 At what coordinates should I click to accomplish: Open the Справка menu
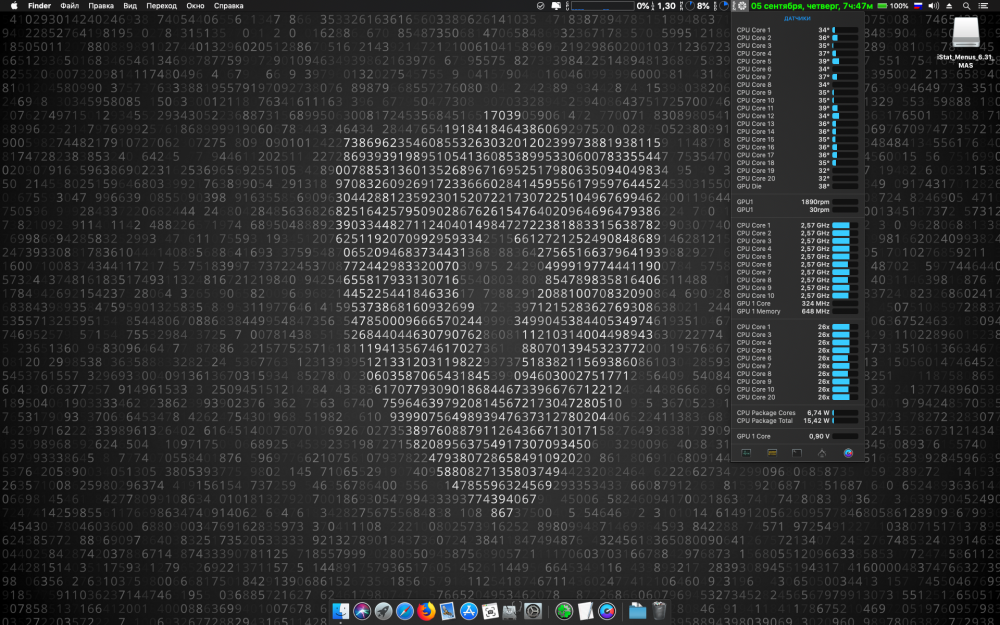[228, 6]
